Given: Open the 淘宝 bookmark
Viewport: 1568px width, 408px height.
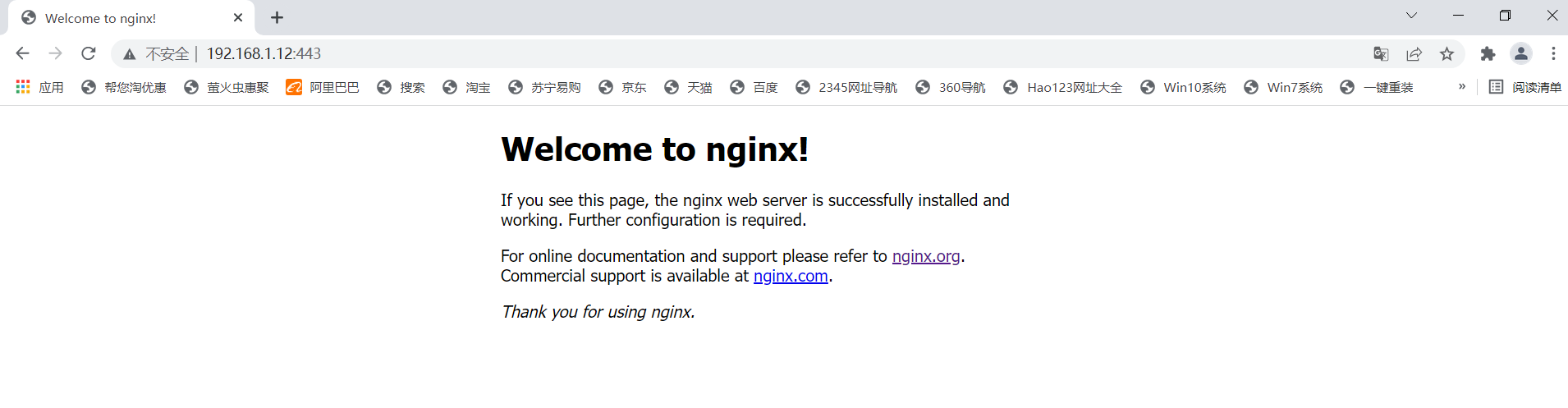Looking at the screenshot, I should 466,87.
